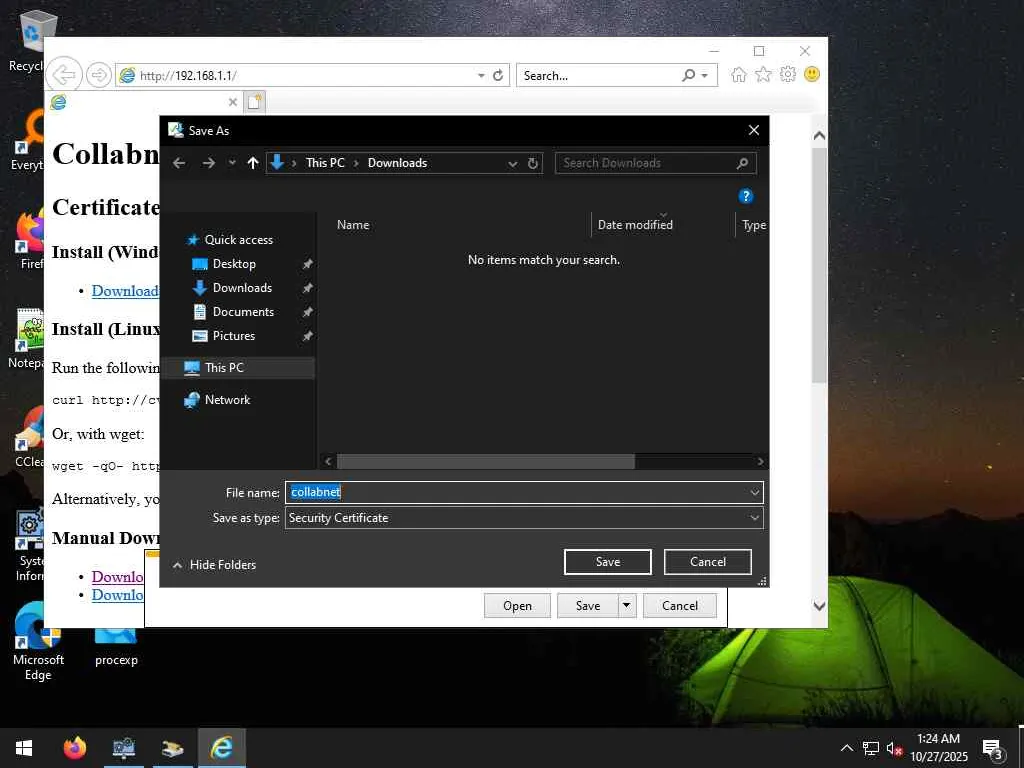
Task: Click Save in the Save As dialog
Action: coord(607,562)
